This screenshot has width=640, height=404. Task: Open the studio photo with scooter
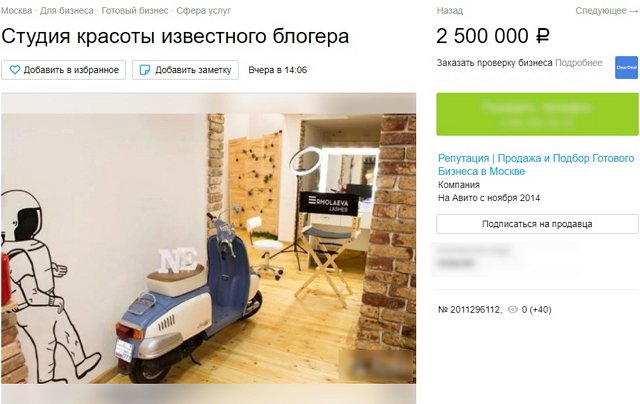209,238
